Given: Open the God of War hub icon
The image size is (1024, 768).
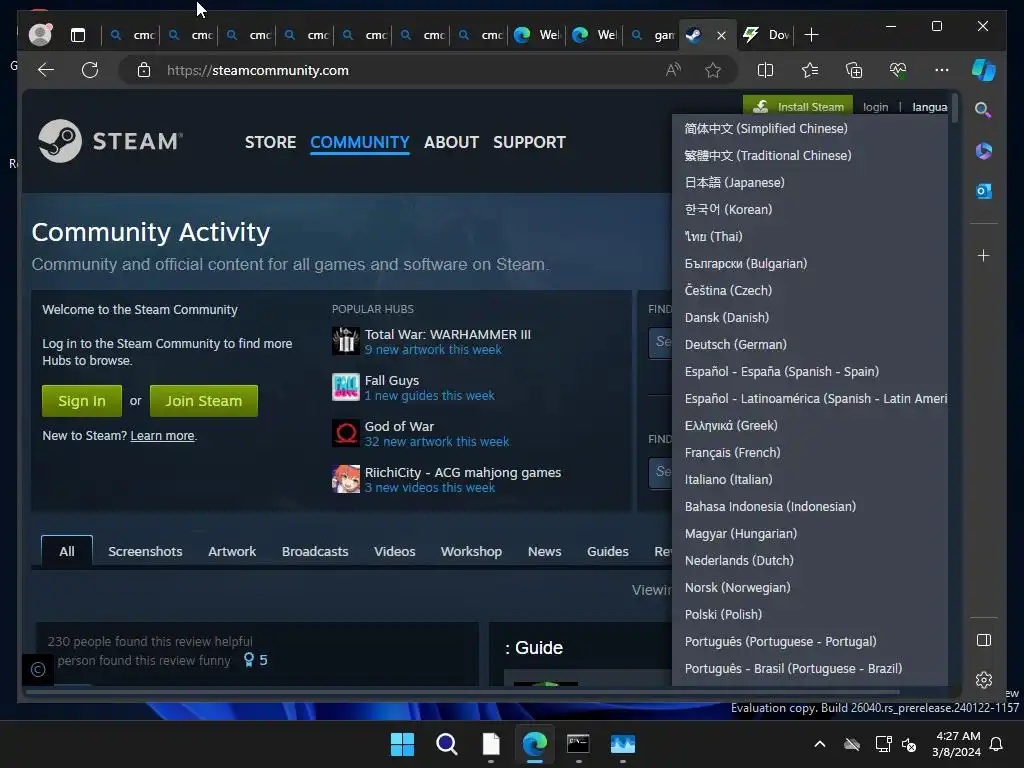Looking at the screenshot, I should tap(345, 432).
